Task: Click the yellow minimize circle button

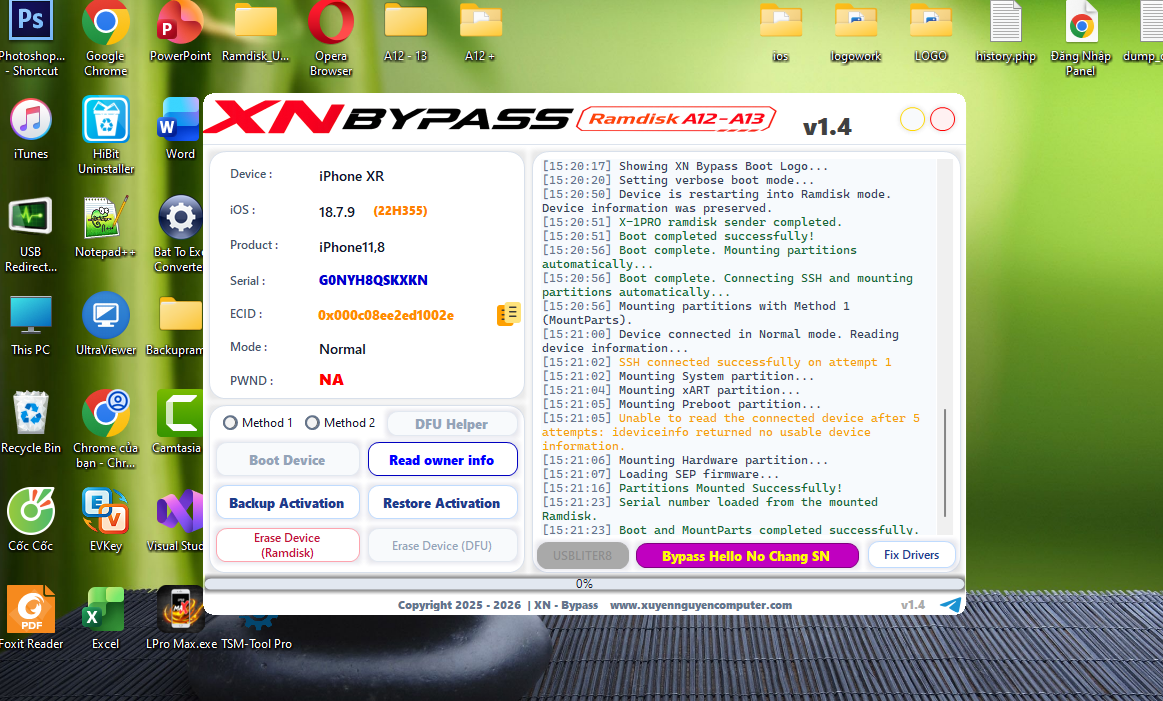Action: 912,119
